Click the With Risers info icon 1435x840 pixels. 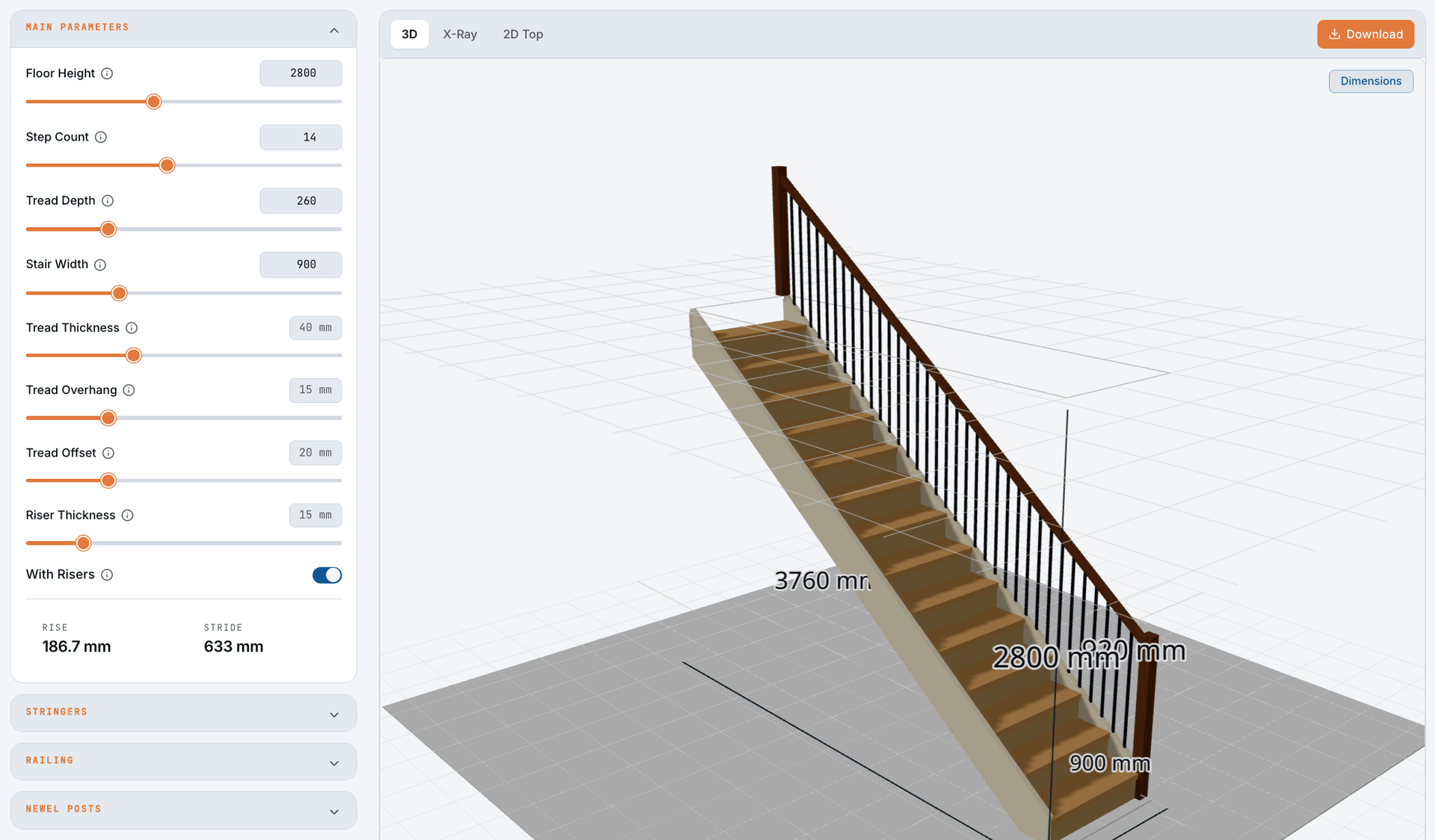point(107,575)
